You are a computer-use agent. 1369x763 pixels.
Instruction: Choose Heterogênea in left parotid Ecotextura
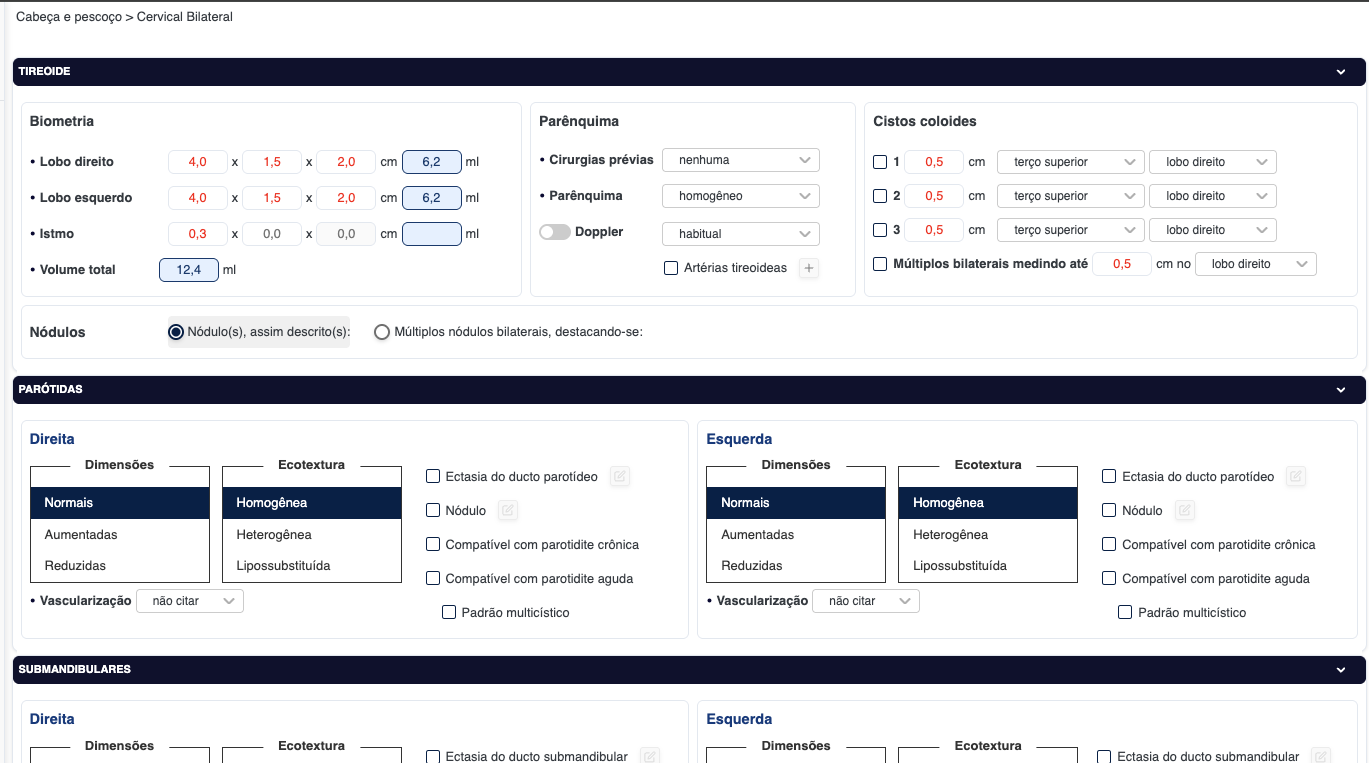click(x=950, y=535)
